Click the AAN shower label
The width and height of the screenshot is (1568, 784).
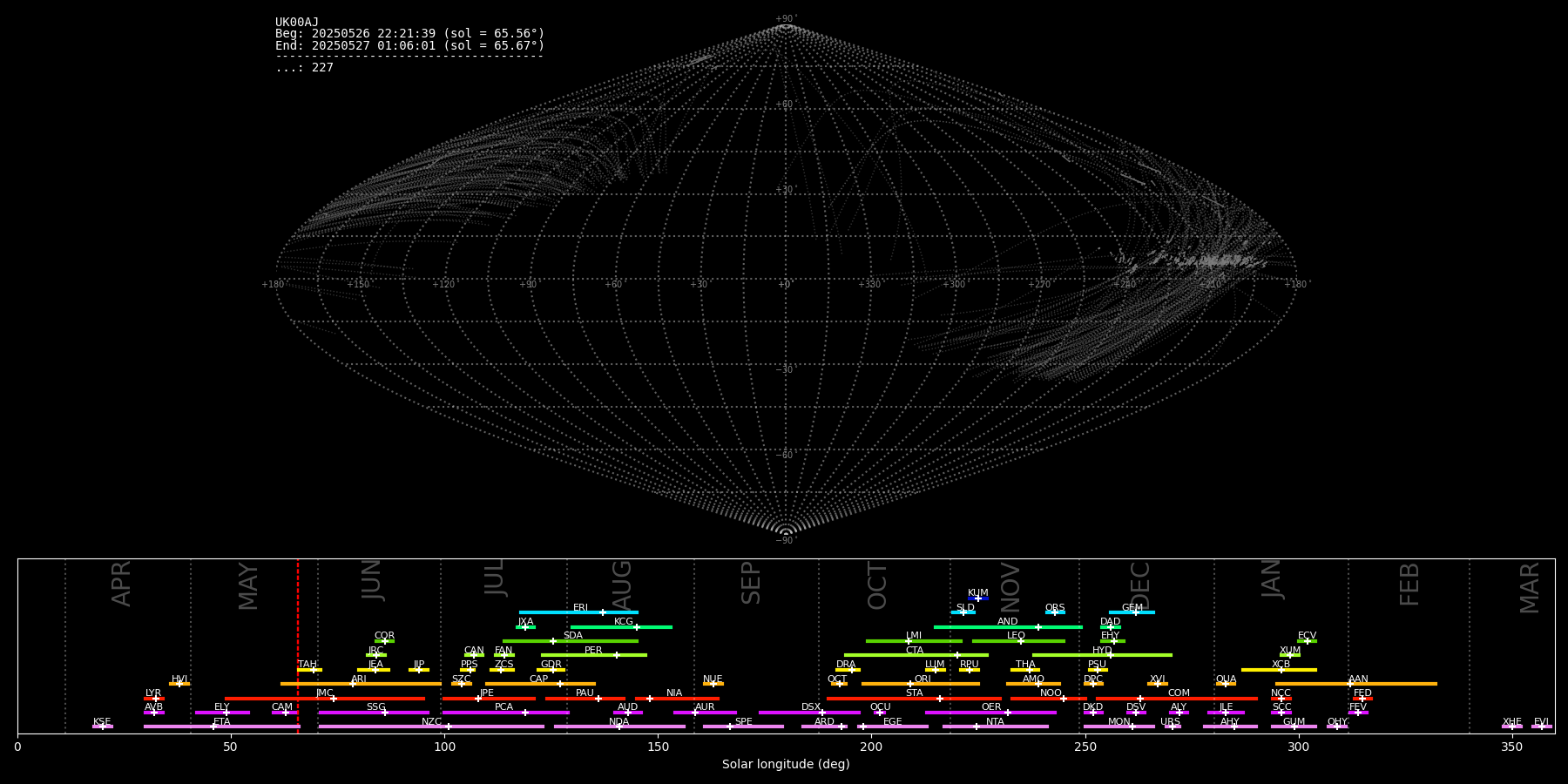(x=1359, y=679)
